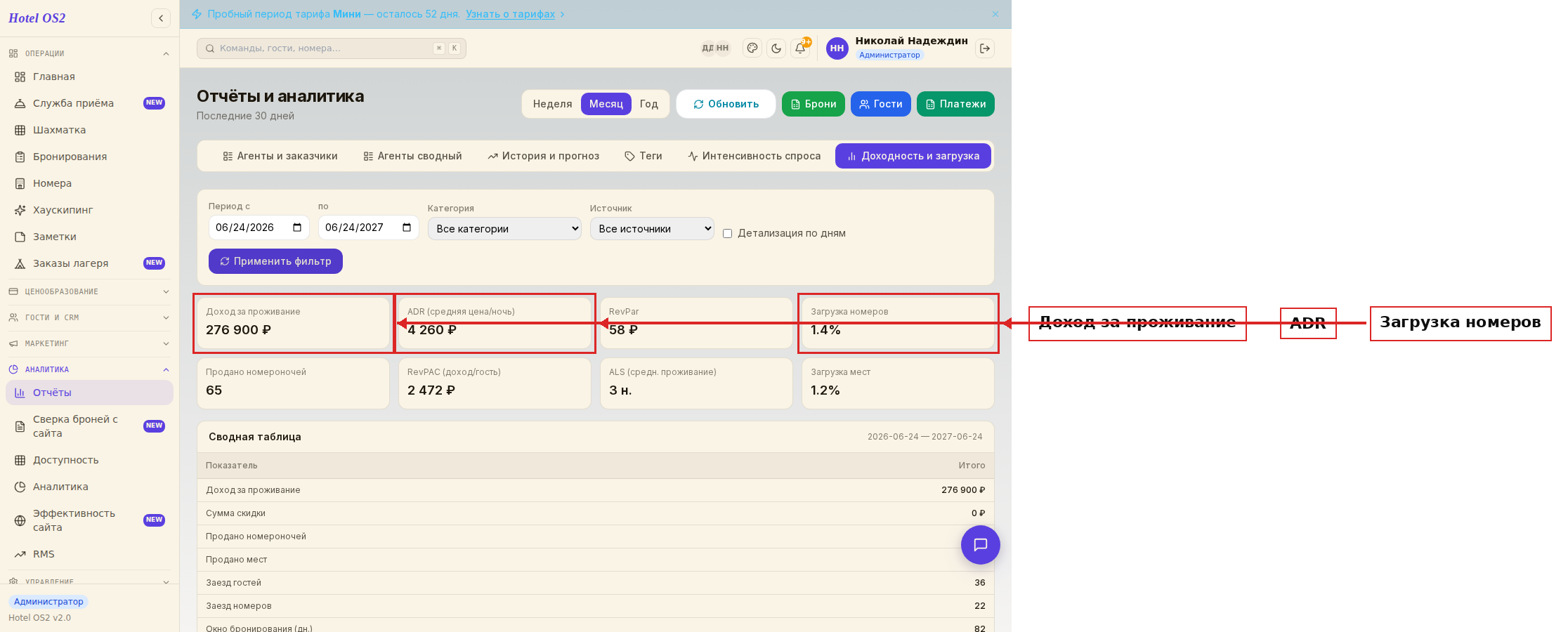The image size is (1568, 632).
Task: Focus the Команды, гости, номера search field
Action: 332,48
